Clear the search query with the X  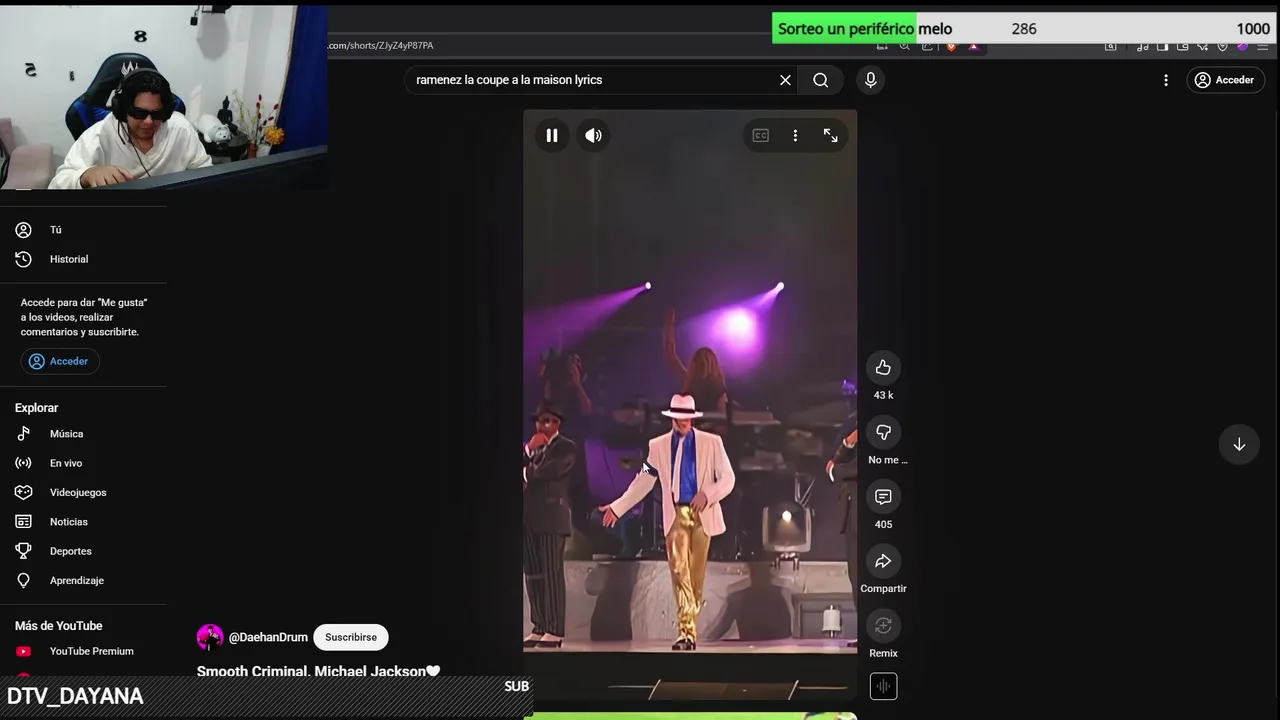[x=785, y=80]
